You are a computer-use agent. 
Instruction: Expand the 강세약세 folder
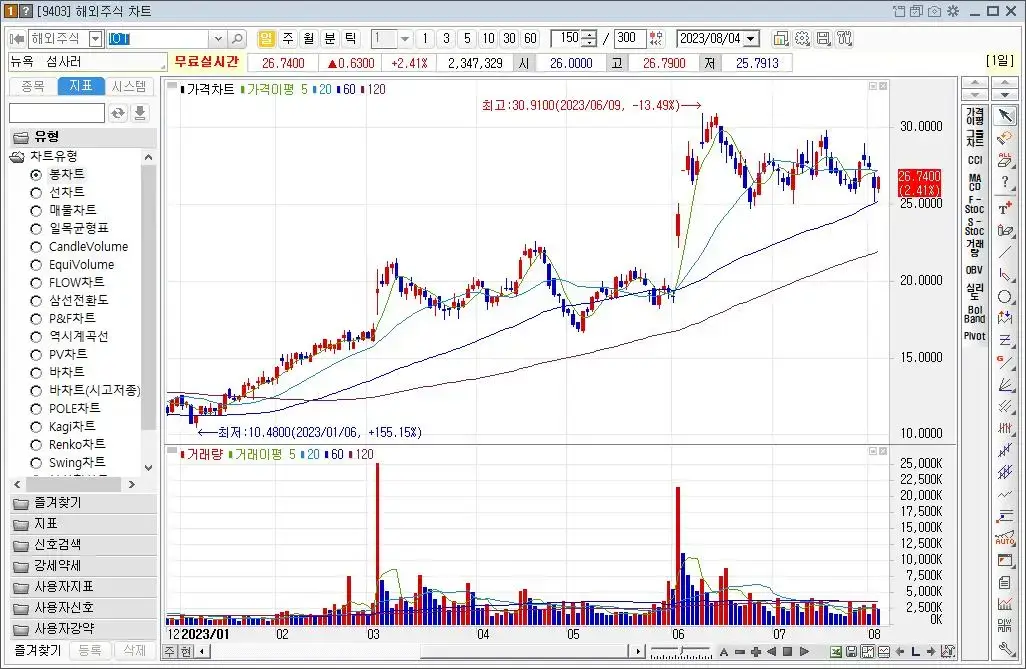82,566
